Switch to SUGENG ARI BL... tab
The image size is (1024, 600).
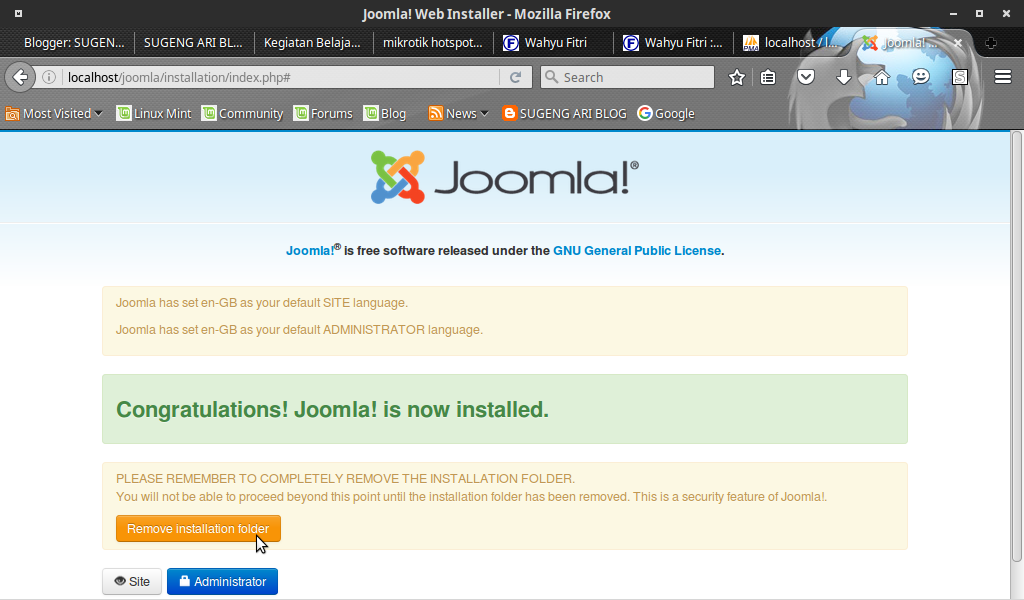tap(193, 43)
